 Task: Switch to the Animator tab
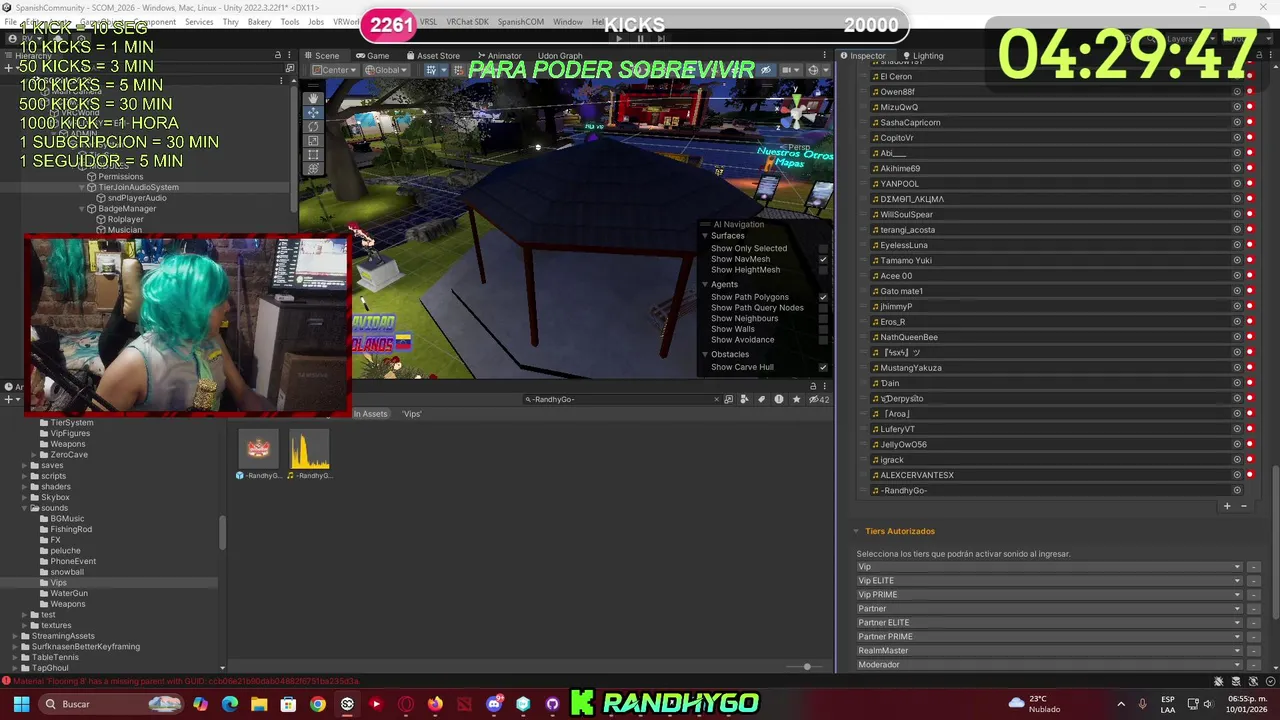(x=499, y=56)
